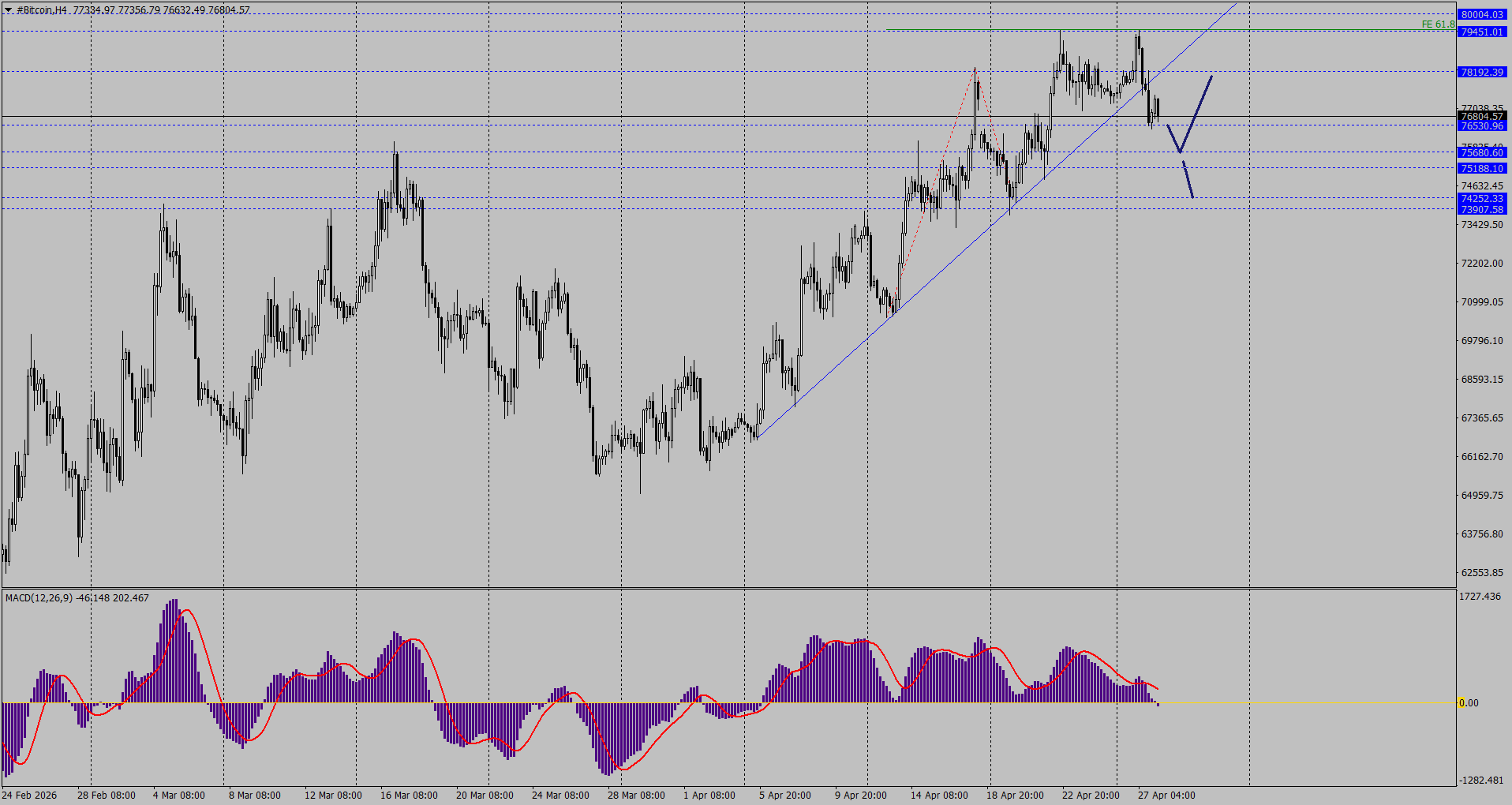Image resolution: width=1512 pixels, height=805 pixels.
Task: Select the FE 61.8 Fibonacci expansion label
Action: [x=1438, y=24]
